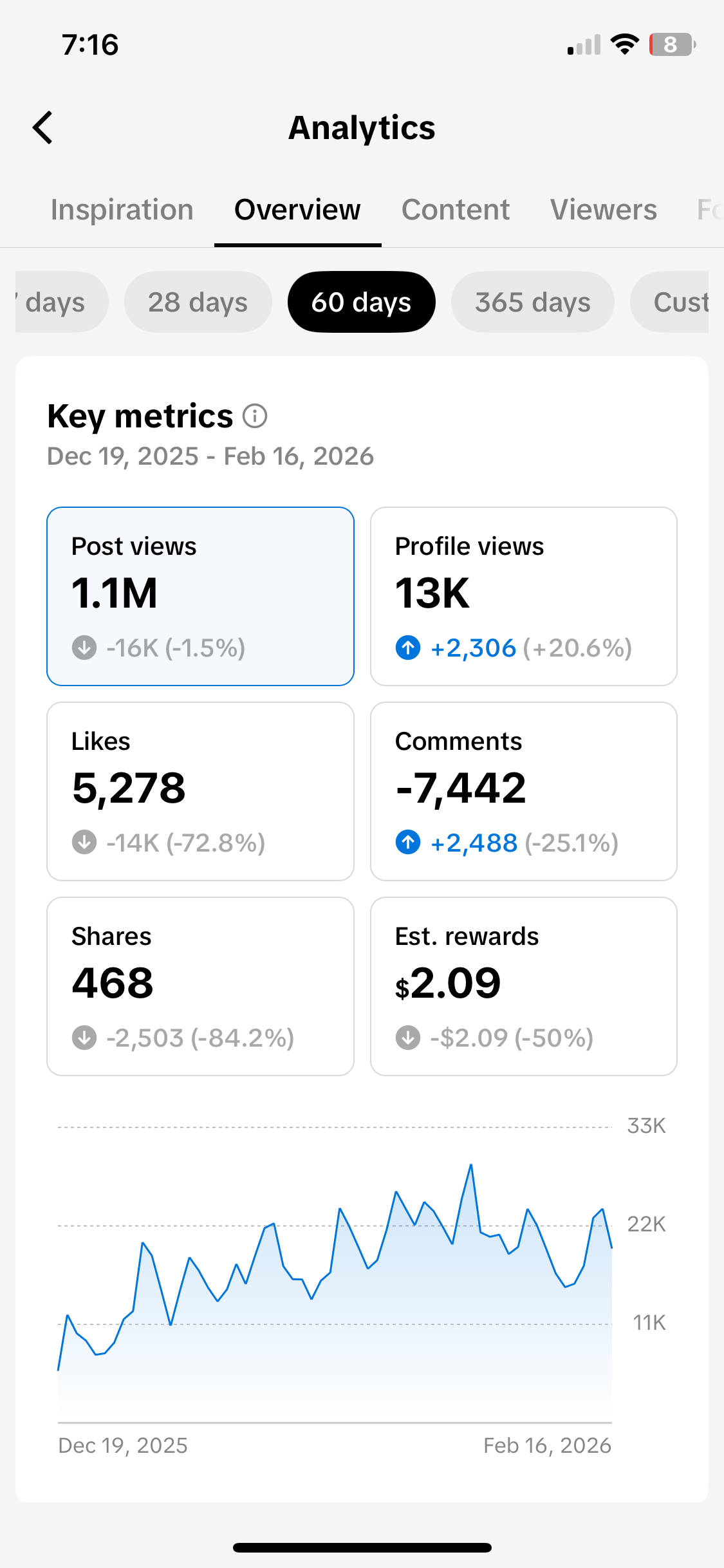The height and width of the screenshot is (1568, 724).
Task: Tap the Comments up-arrow trend icon
Action: pos(408,842)
